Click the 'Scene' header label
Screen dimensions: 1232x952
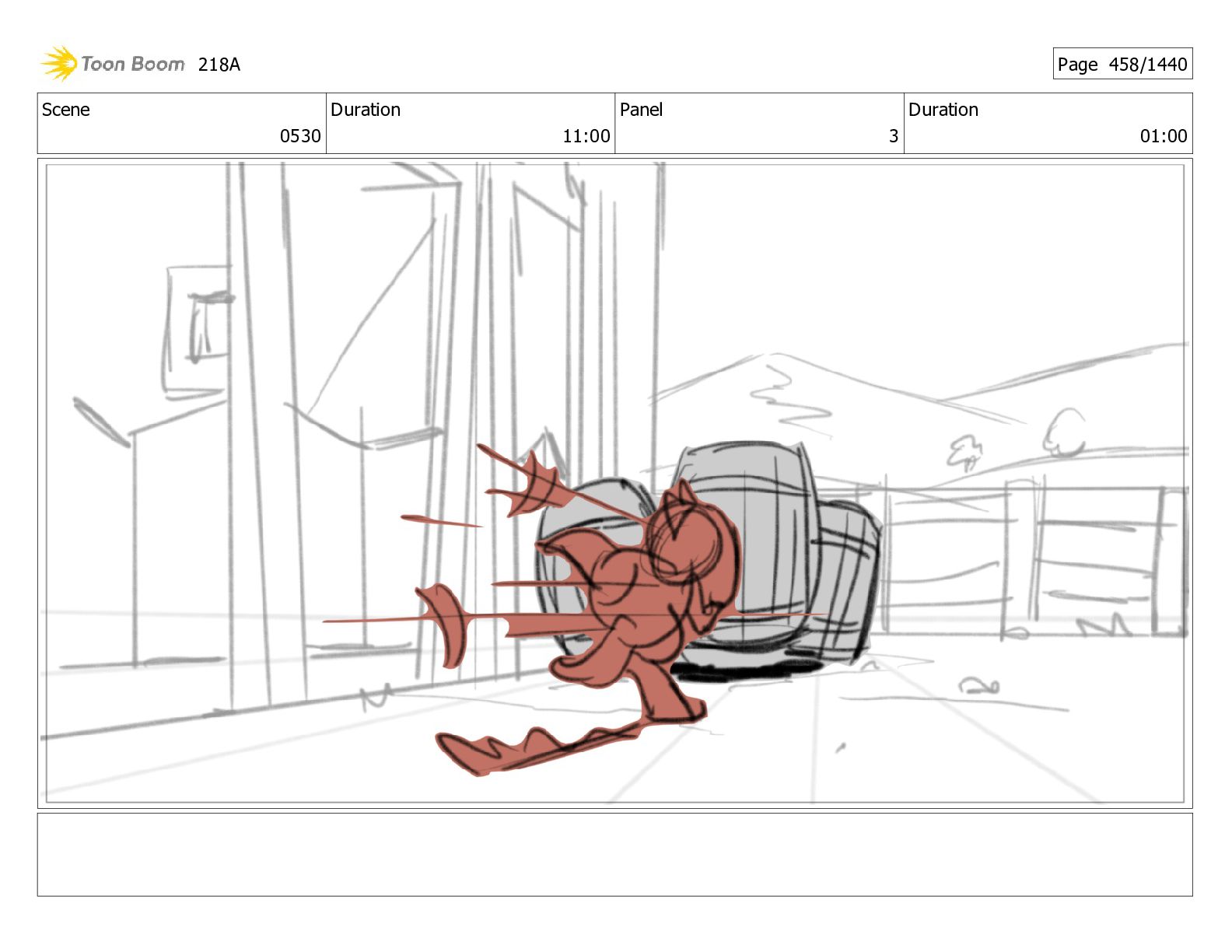click(66, 110)
